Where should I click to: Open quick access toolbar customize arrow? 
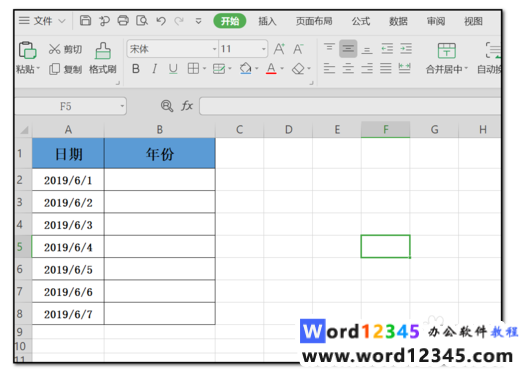pyautogui.click(x=198, y=21)
